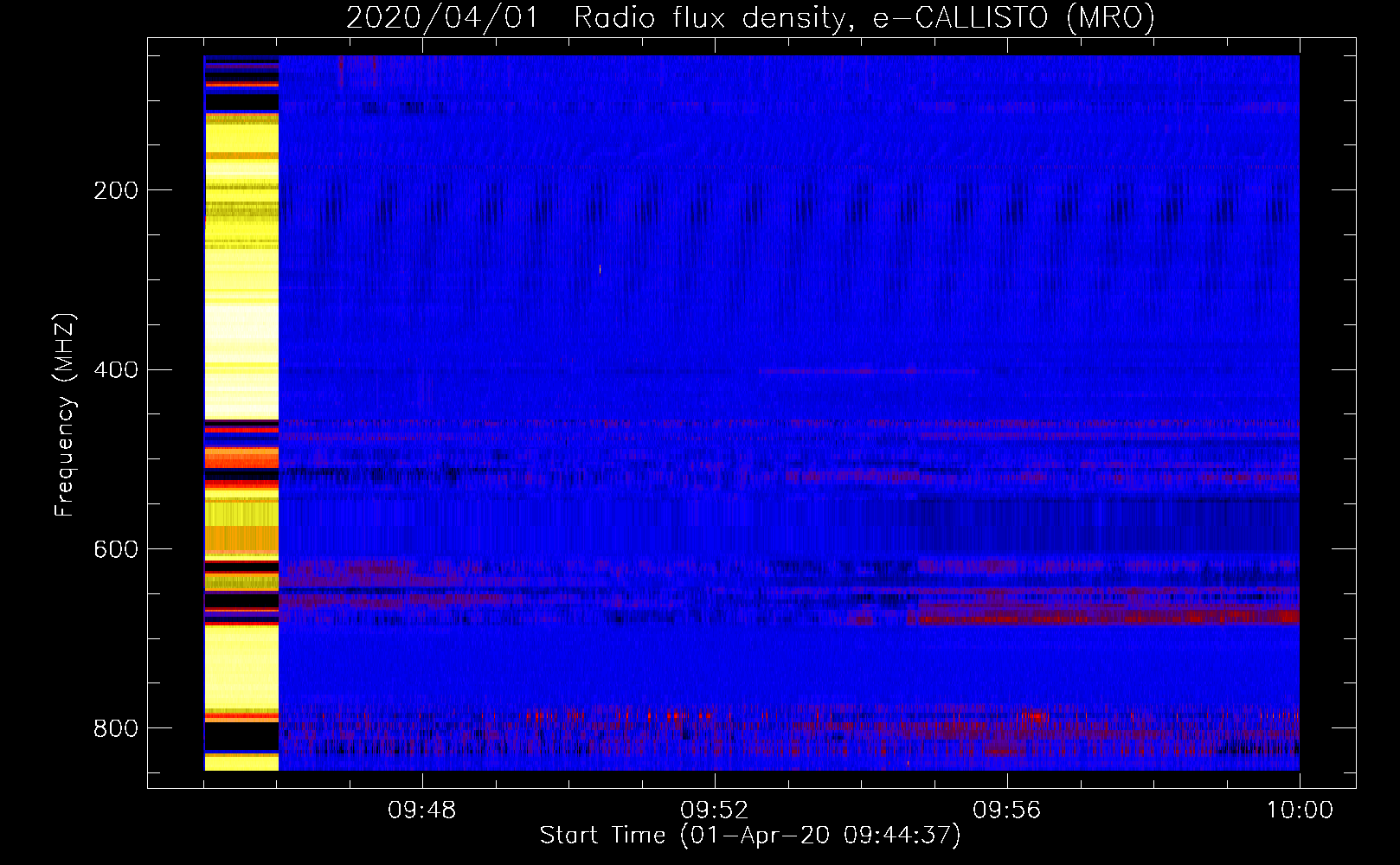Screen dimensions: 1400x865
Task: Select the 'Frequency (MHZ)' axis label
Action: 65,415
